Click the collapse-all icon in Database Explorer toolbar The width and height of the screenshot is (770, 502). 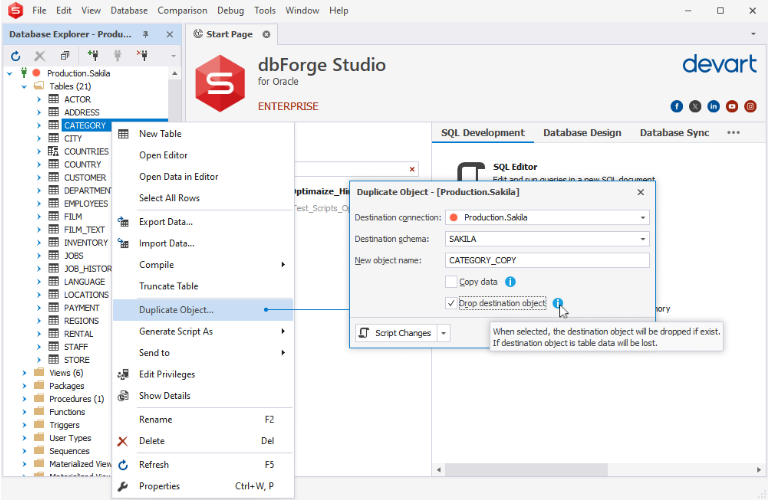65,56
